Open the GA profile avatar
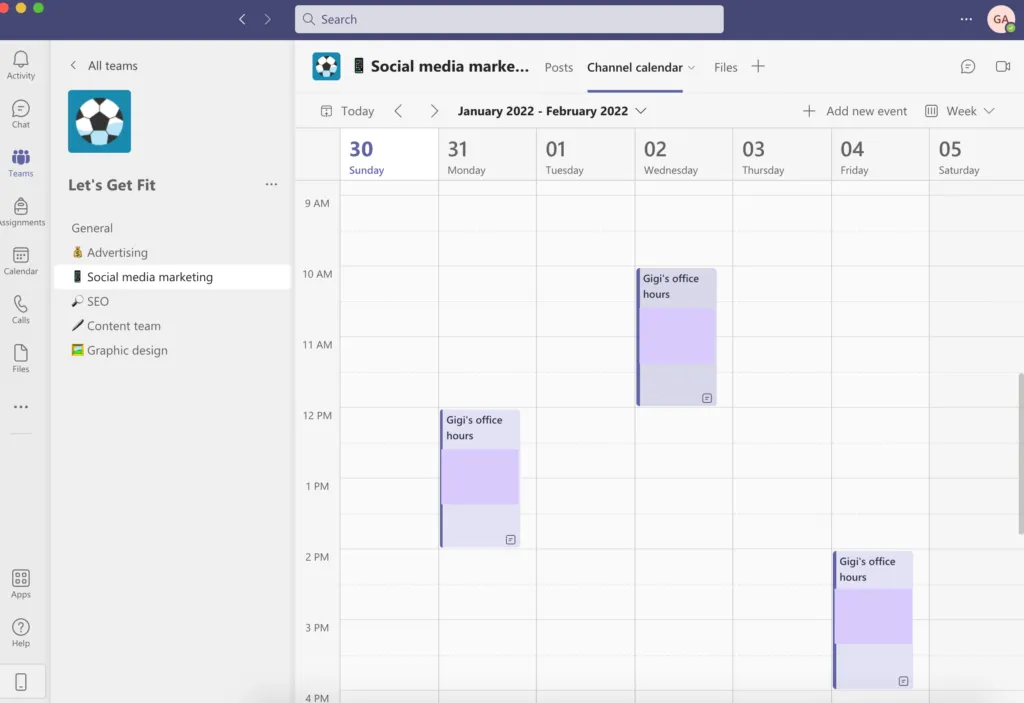The image size is (1024, 703). tap(1001, 20)
